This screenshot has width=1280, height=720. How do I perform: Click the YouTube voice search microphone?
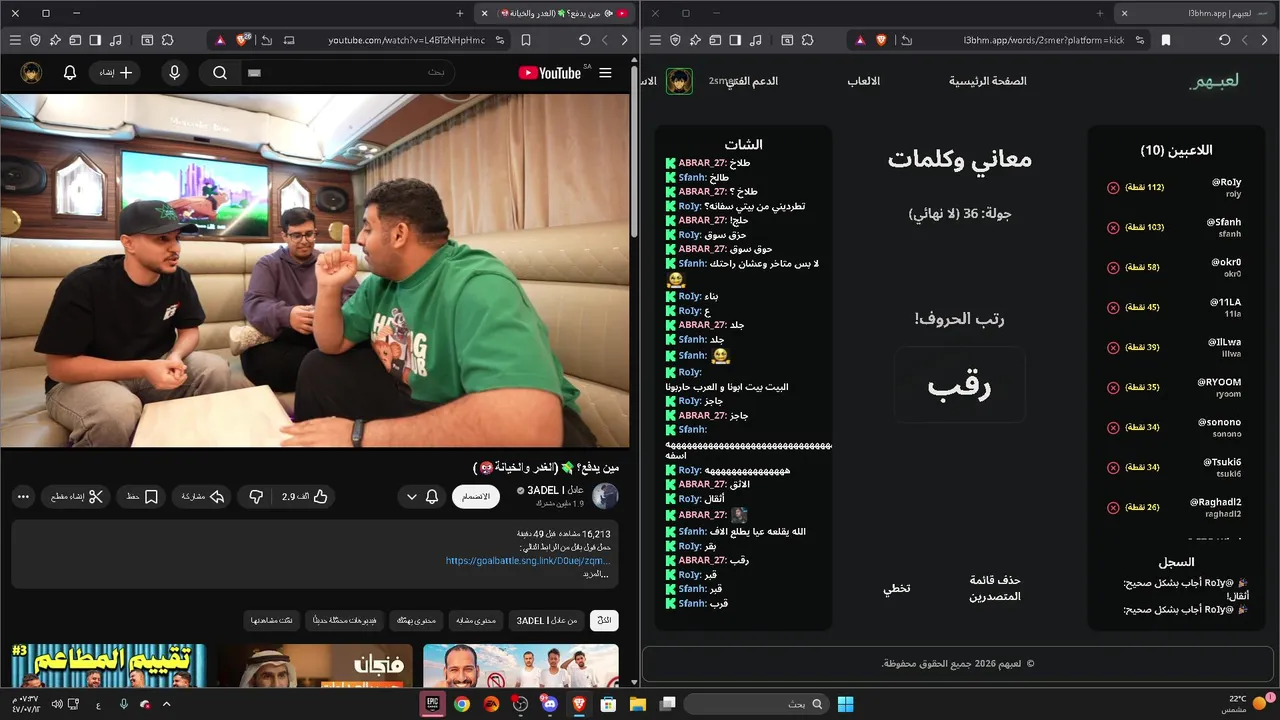pyautogui.click(x=175, y=73)
